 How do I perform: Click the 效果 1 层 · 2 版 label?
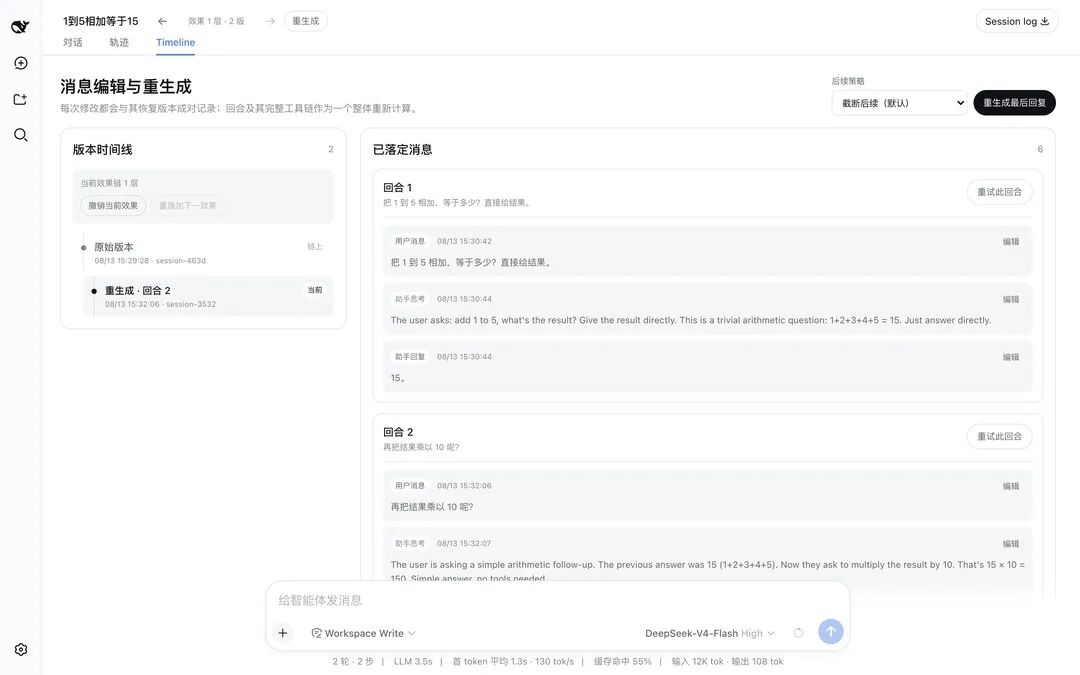click(x=216, y=21)
